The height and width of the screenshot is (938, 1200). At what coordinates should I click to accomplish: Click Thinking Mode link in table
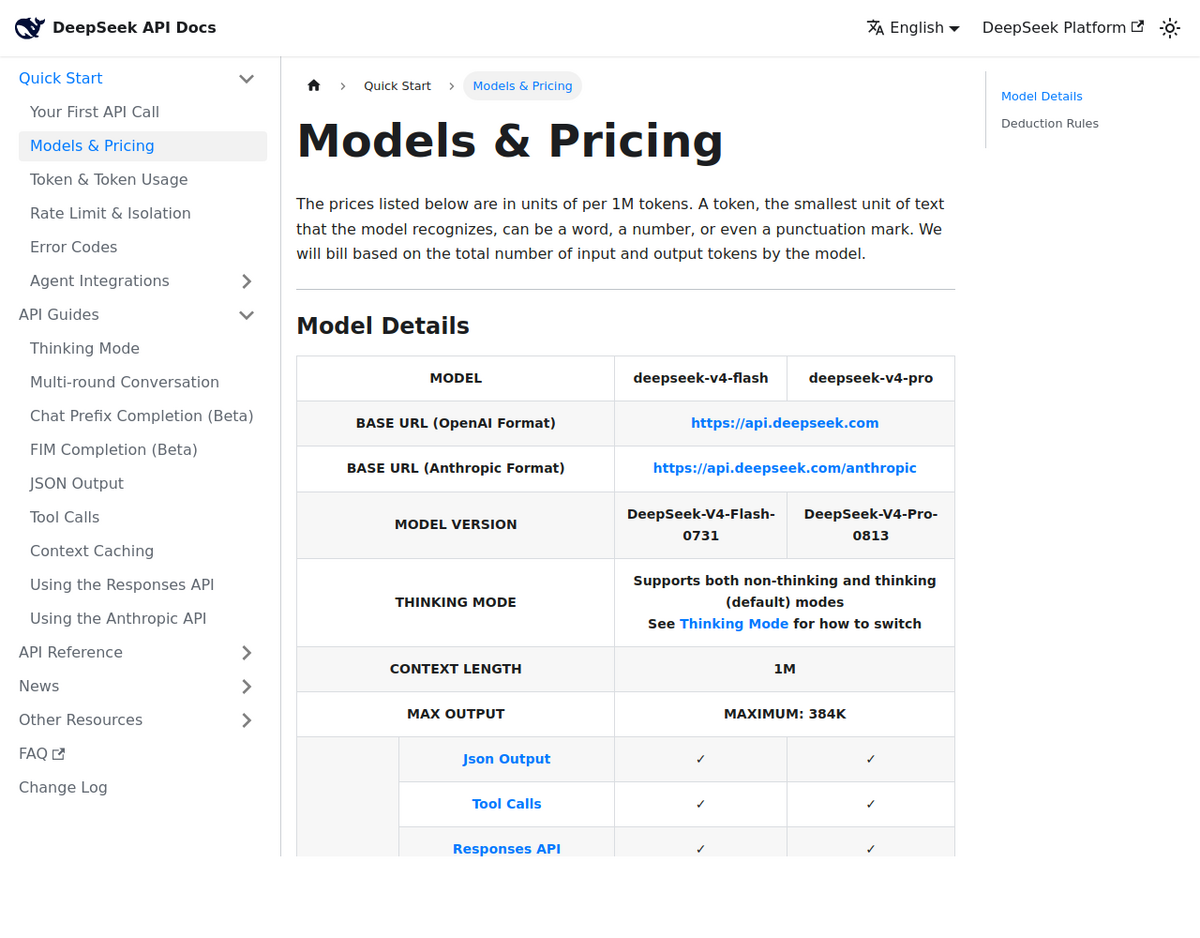coord(734,624)
